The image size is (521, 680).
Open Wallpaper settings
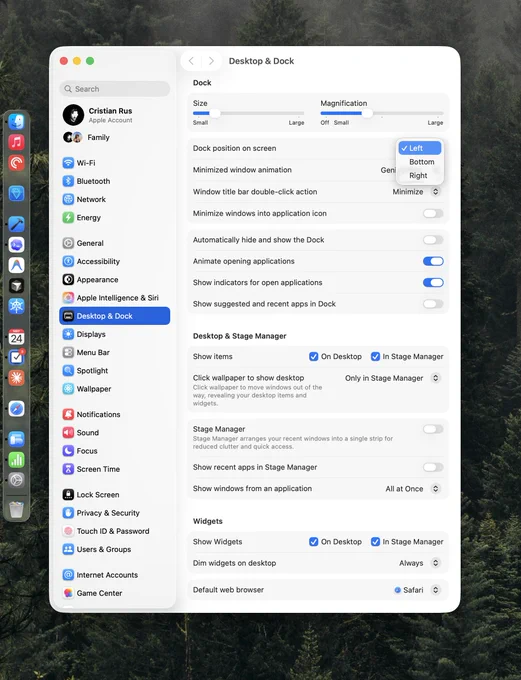115,389
